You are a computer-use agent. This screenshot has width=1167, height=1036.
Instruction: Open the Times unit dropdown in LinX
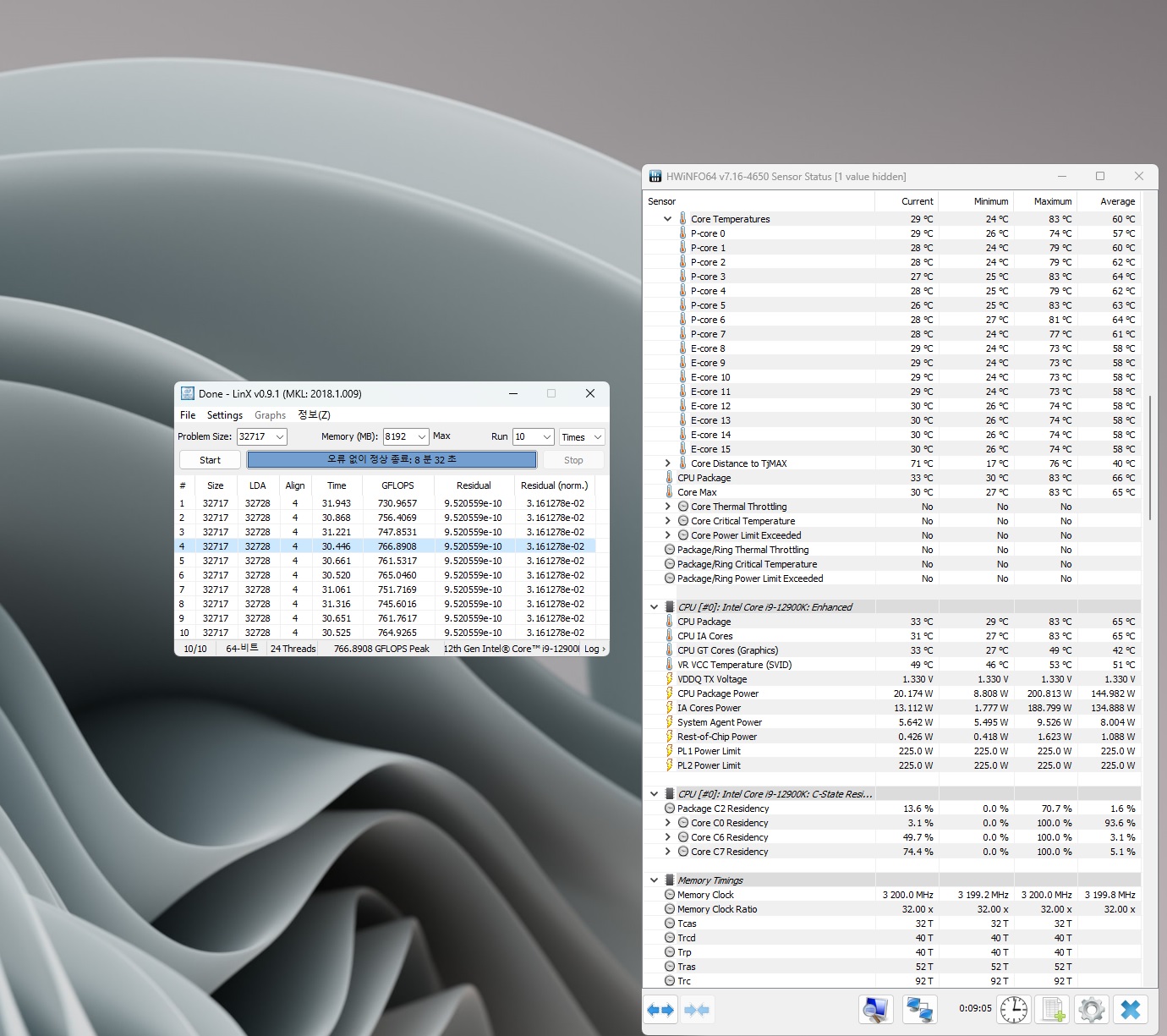pos(597,437)
